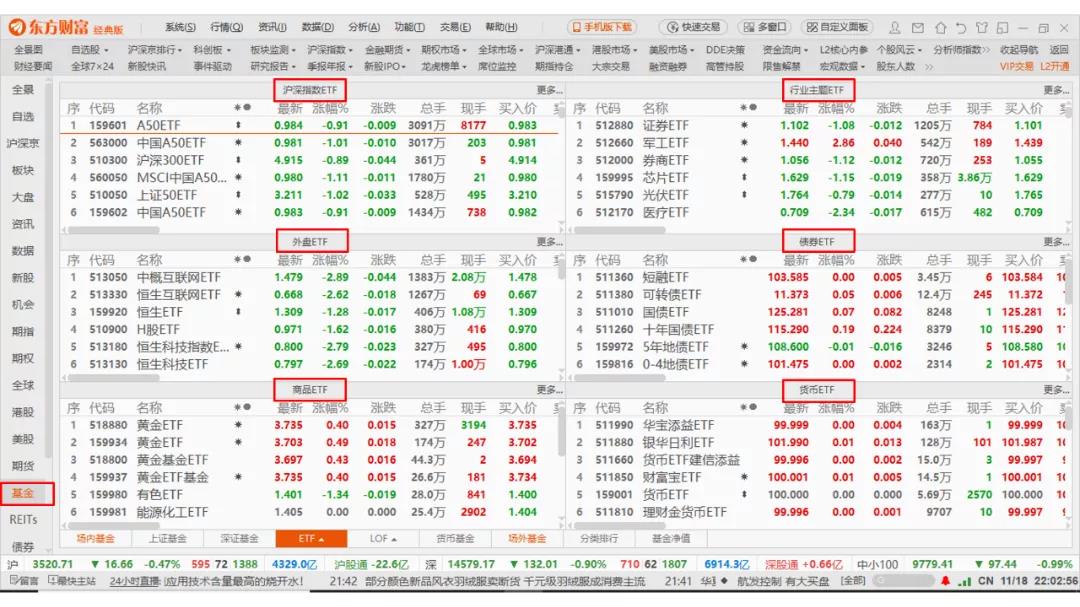Switch to the 货币基金 tab
This screenshot has width=1080, height=607.
click(x=455, y=538)
